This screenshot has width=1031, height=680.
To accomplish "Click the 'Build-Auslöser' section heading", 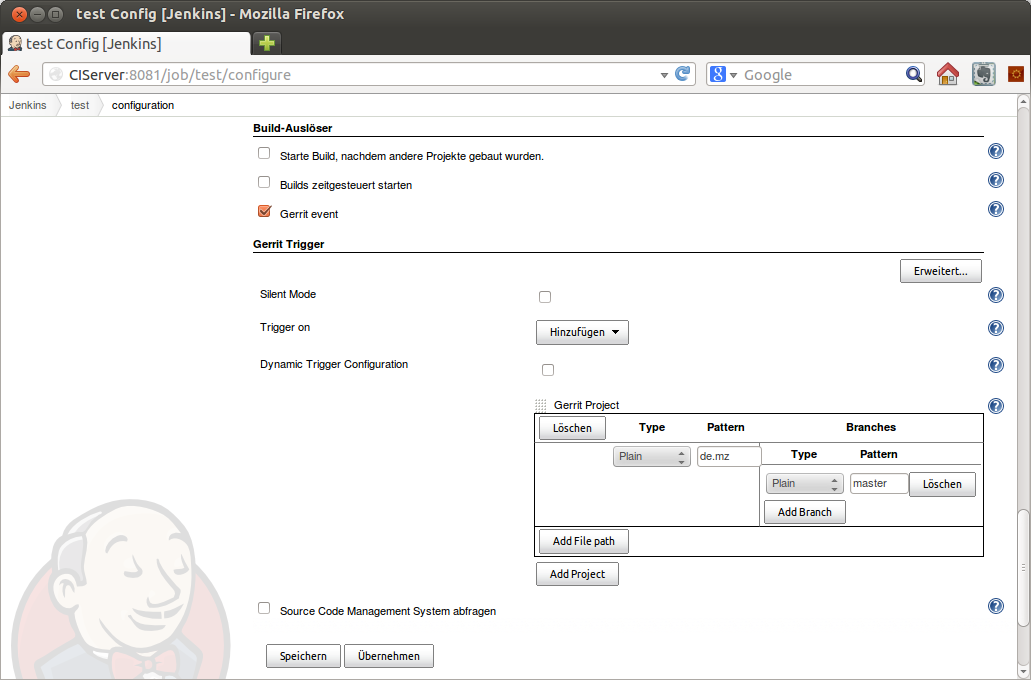I will click(x=293, y=128).
